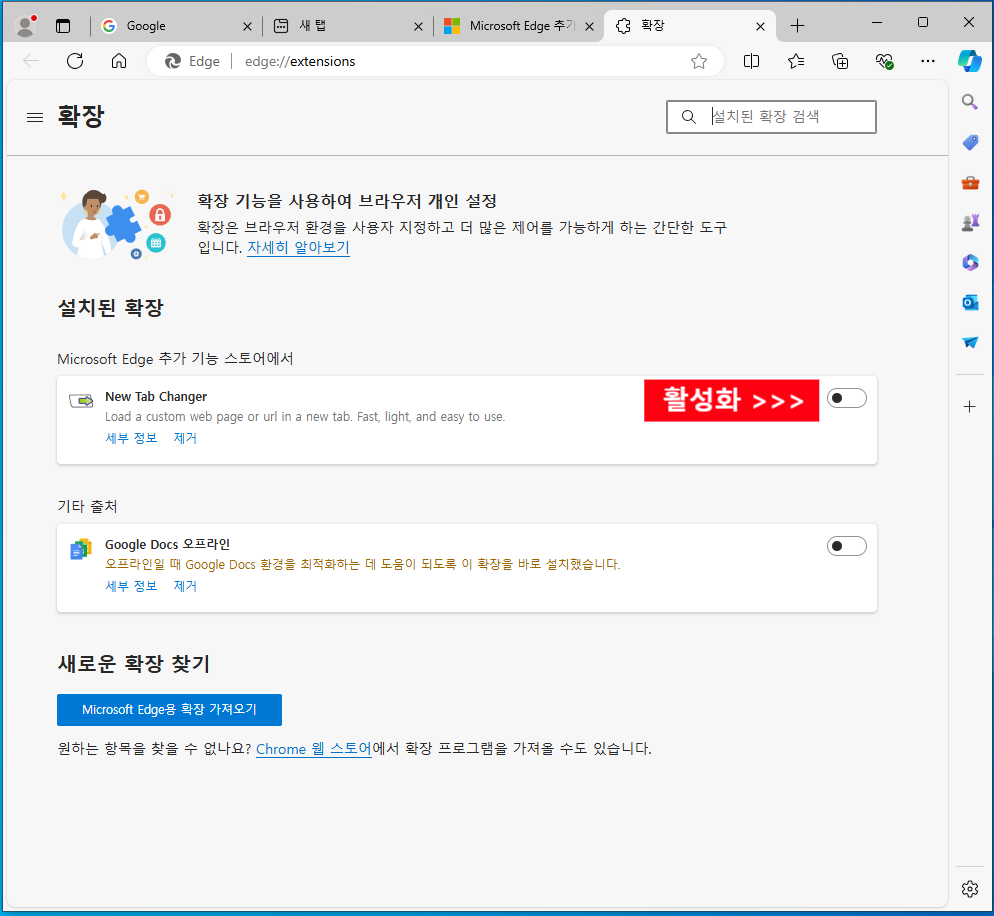Select the 확장 tab
Image resolution: width=994 pixels, height=916 pixels.
[690, 26]
